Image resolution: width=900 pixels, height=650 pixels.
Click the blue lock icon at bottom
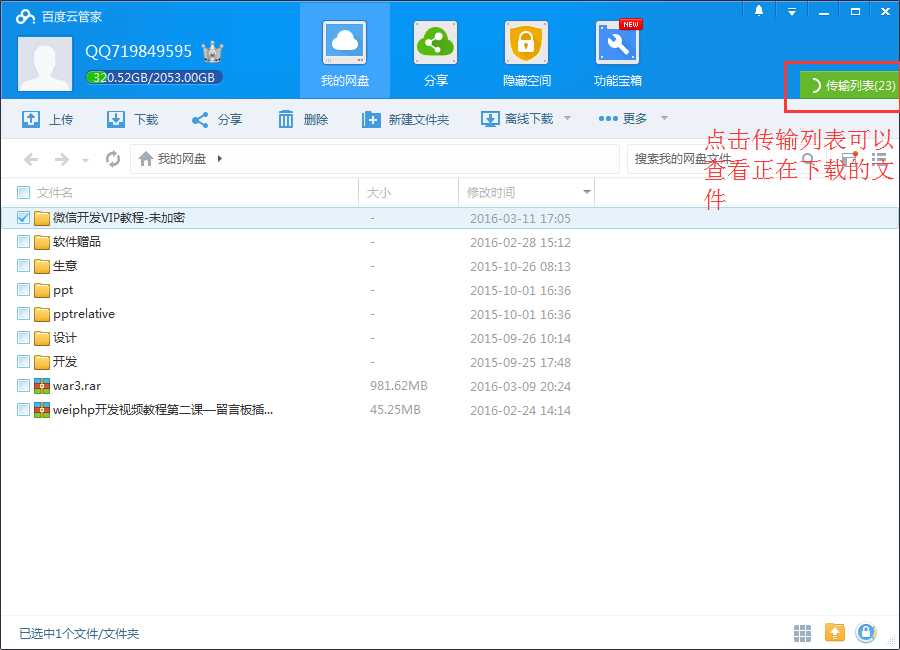pos(866,632)
